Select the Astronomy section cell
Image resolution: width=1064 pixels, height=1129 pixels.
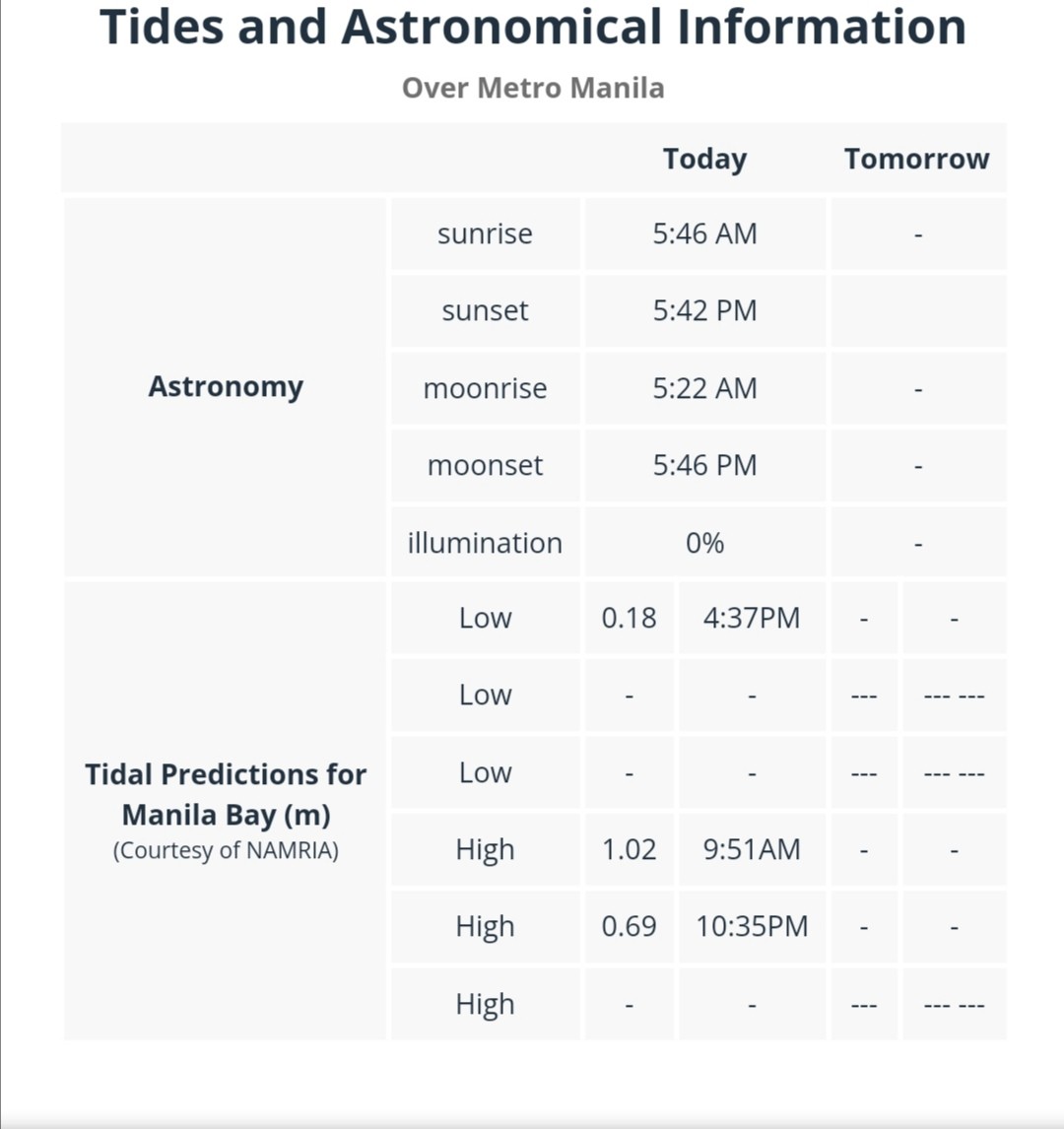[226, 386]
